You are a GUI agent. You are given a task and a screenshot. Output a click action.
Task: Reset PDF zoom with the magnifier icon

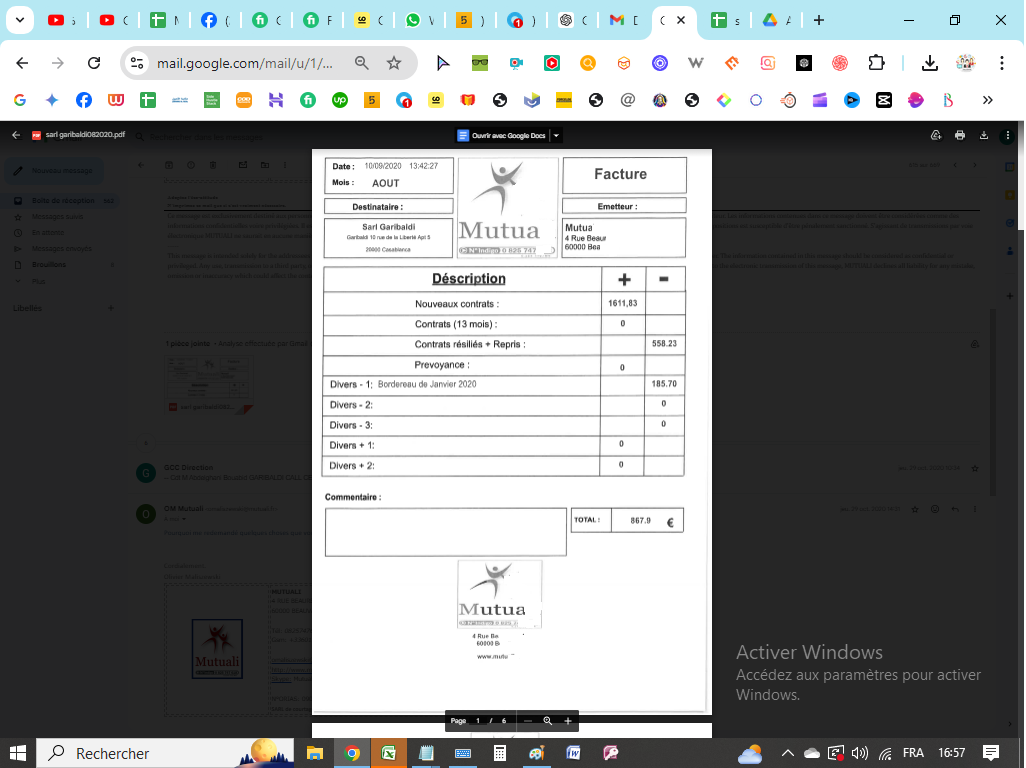click(548, 721)
